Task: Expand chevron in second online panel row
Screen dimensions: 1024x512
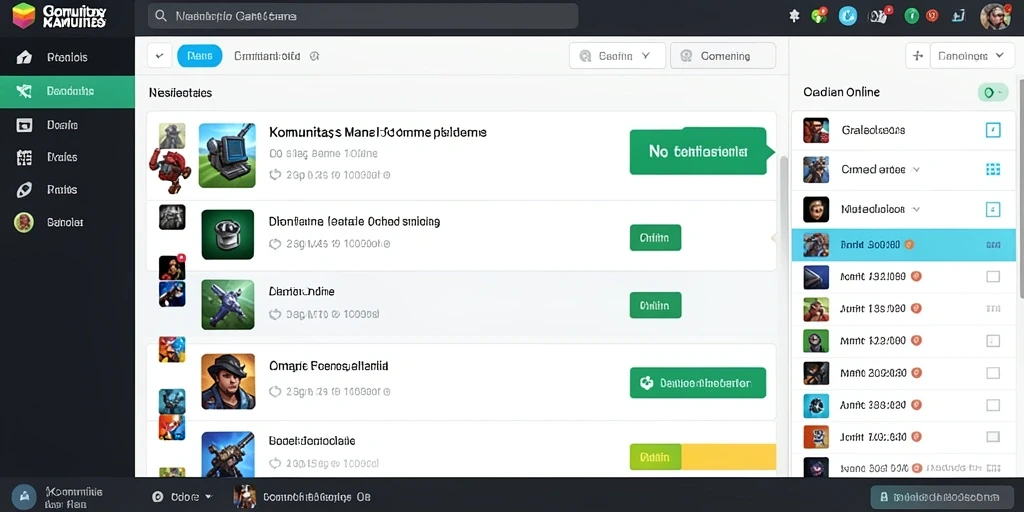Action: pyautogui.click(x=916, y=170)
